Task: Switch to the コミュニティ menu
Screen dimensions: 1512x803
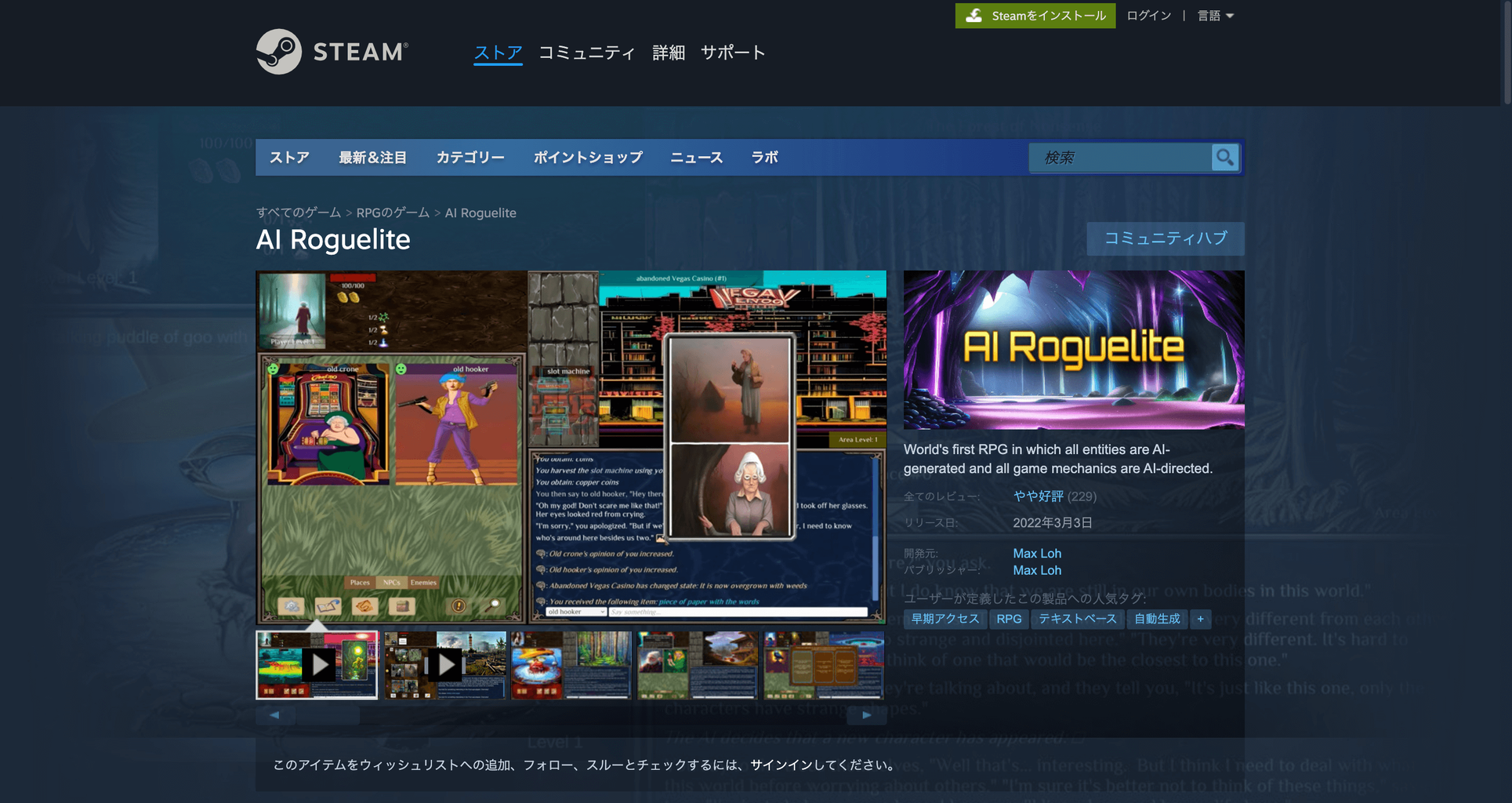Action: (587, 53)
